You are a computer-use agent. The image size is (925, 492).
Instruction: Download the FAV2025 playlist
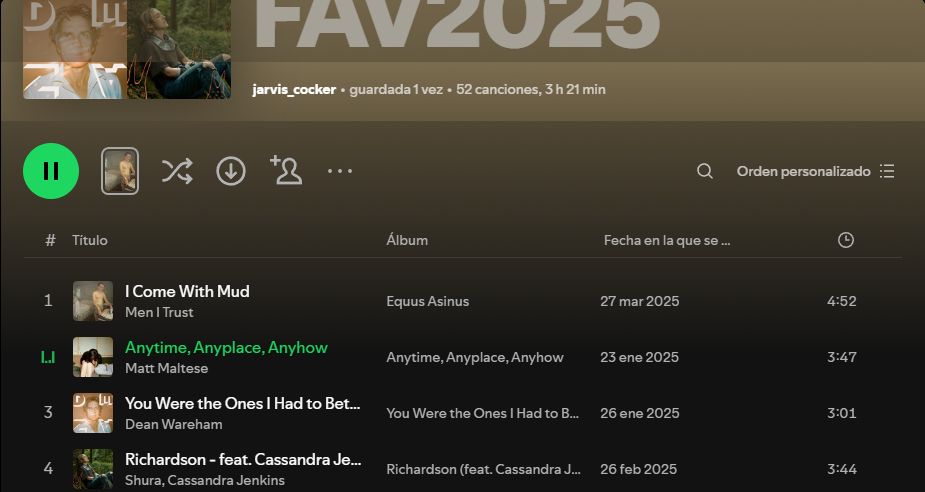[231, 171]
